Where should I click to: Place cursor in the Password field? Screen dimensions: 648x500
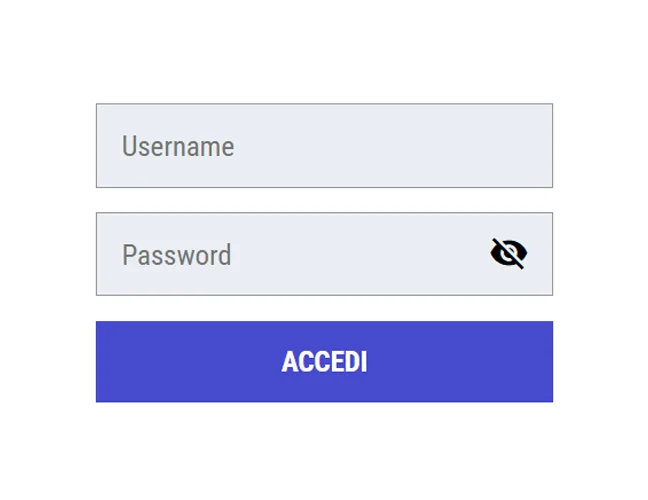coord(324,254)
